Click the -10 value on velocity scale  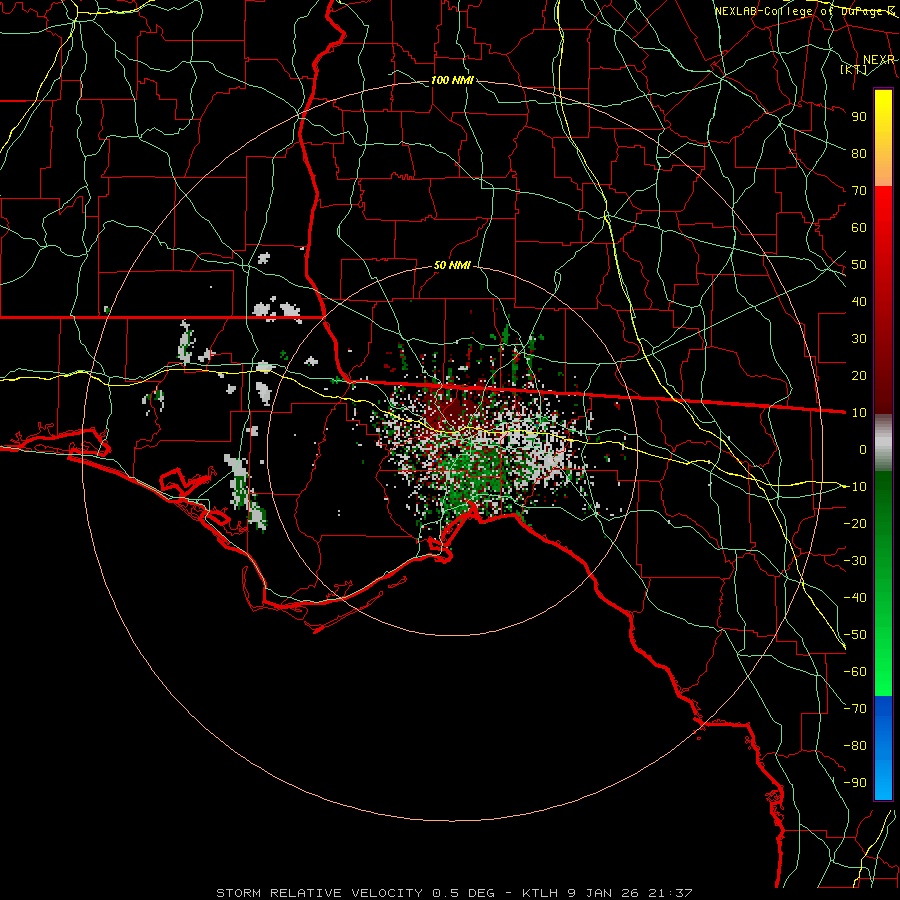[x=855, y=487]
